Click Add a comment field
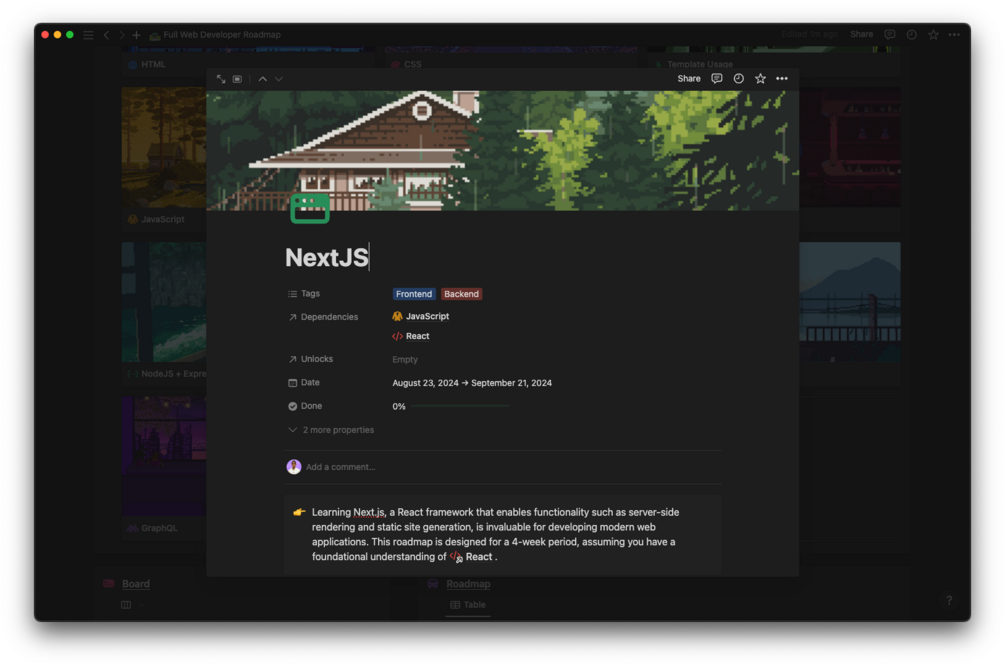Screen dimensions: 1005x667 (340, 467)
